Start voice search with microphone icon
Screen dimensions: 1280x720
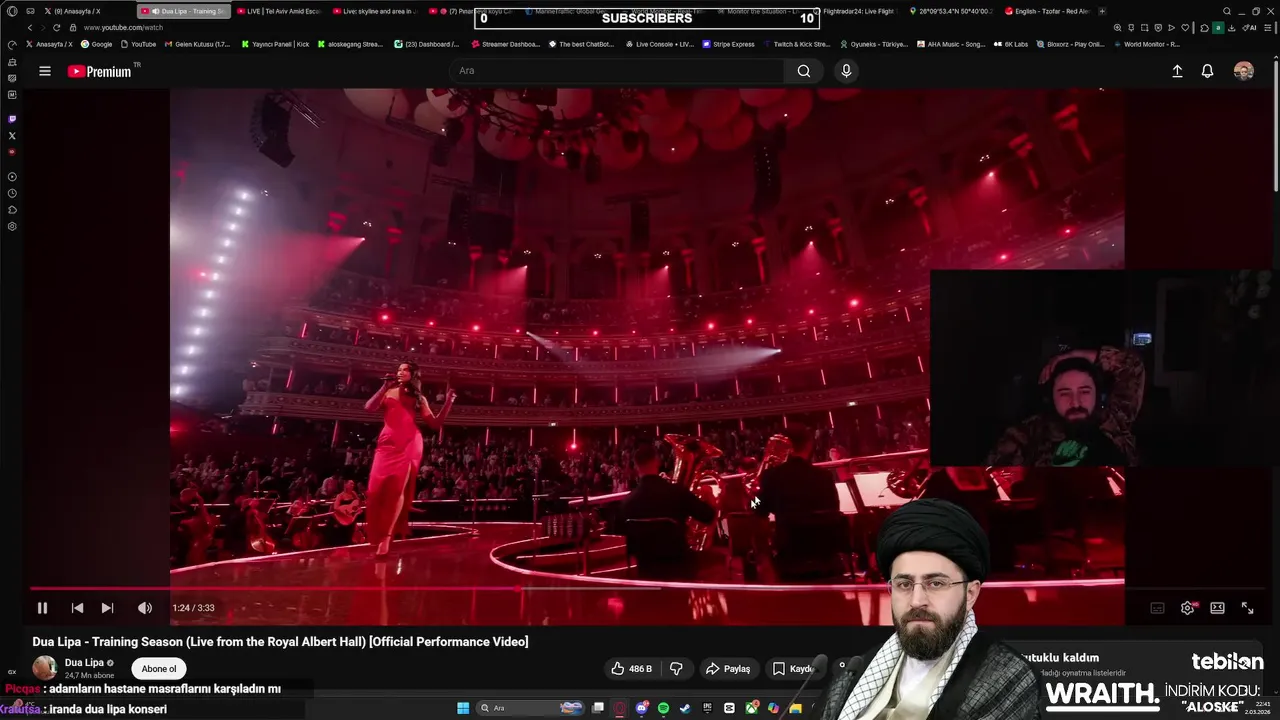[846, 71]
